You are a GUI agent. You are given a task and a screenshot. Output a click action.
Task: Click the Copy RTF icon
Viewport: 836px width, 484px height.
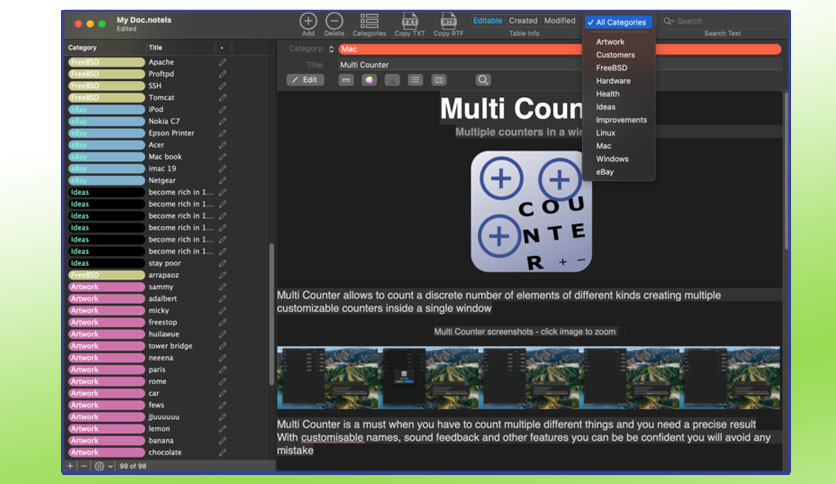(x=448, y=21)
